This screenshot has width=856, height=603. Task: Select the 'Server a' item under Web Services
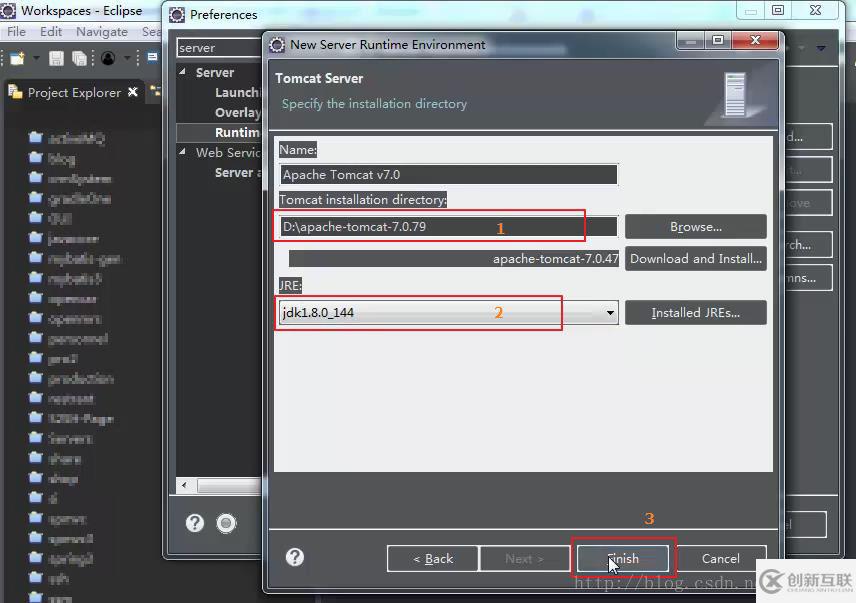(238, 172)
